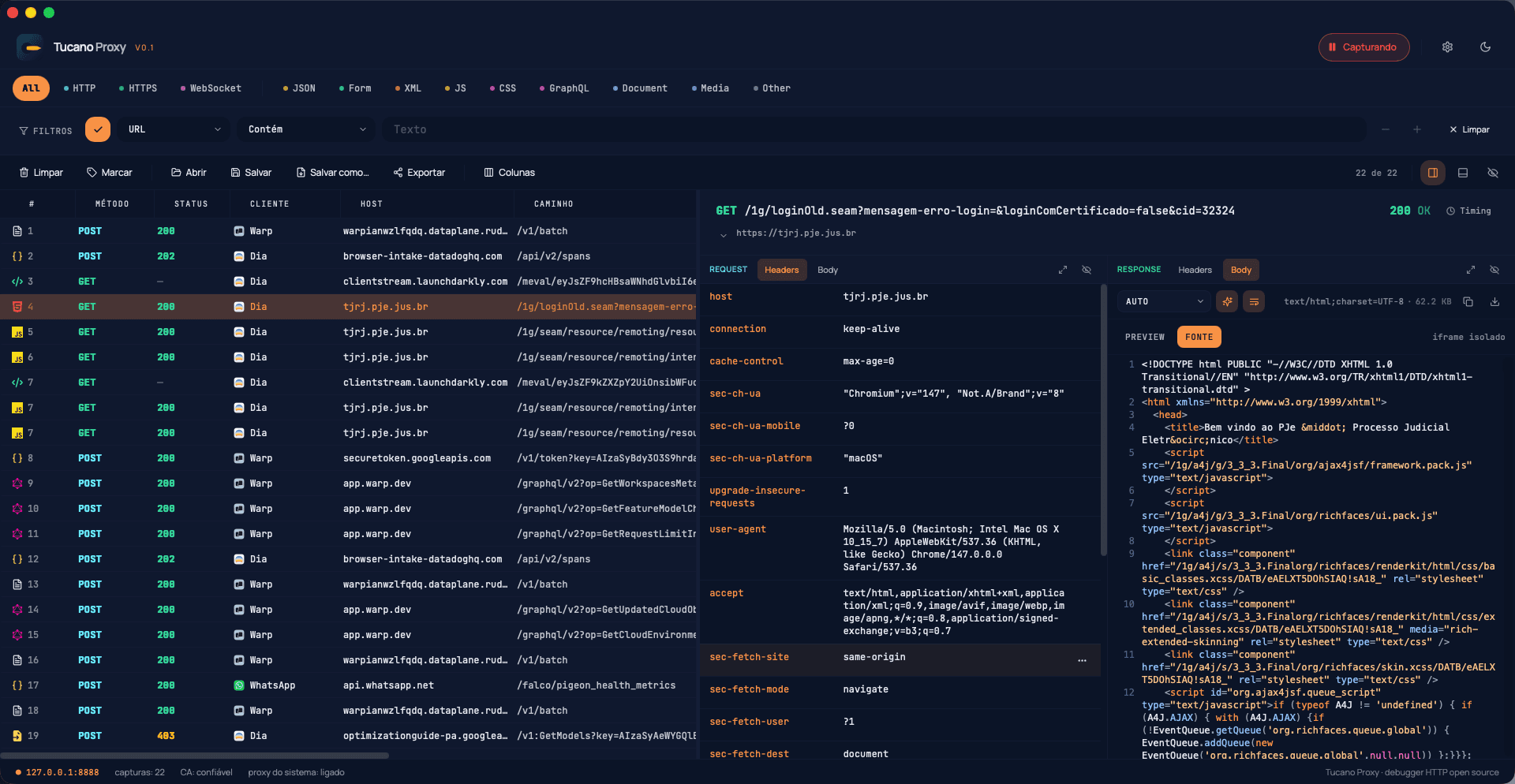Pause capture with the Capturando button
The image size is (1515, 784).
tap(1363, 47)
